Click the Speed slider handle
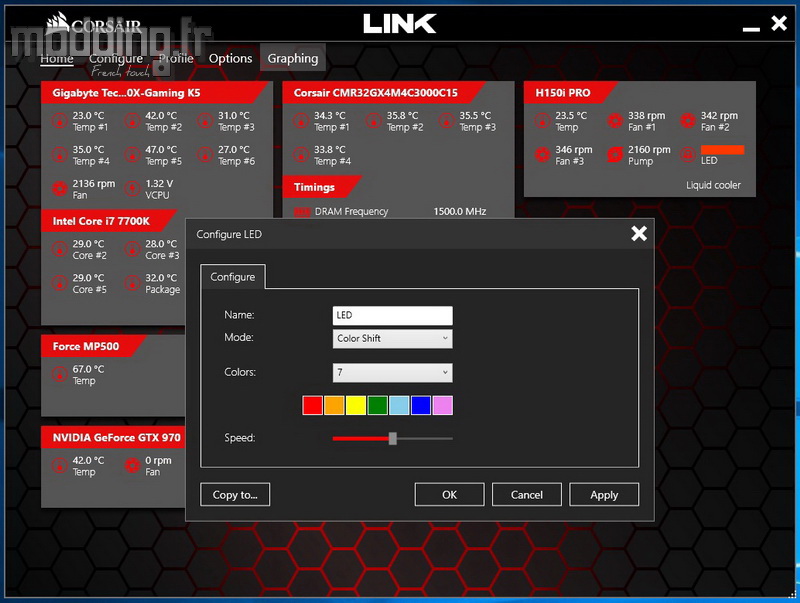This screenshot has height=603, width=800. 392,438
